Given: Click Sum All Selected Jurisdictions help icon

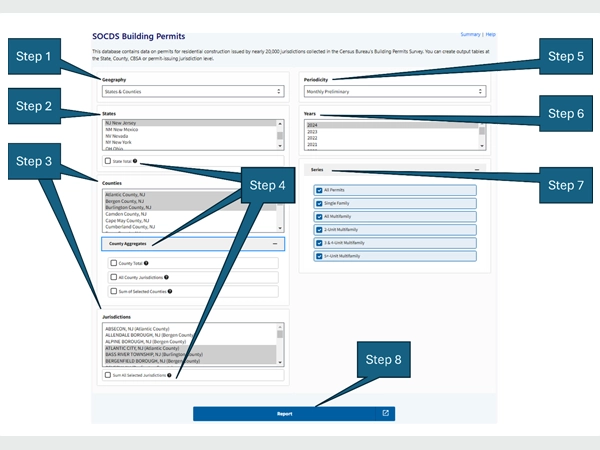Looking at the screenshot, I should point(169,375).
